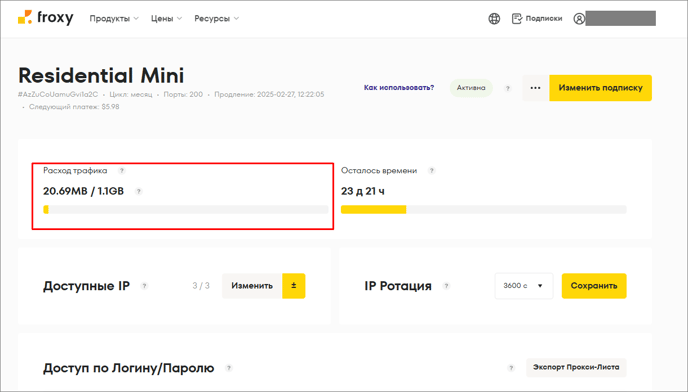
Task: Click the Цикл: месяц text
Action: point(131,94)
